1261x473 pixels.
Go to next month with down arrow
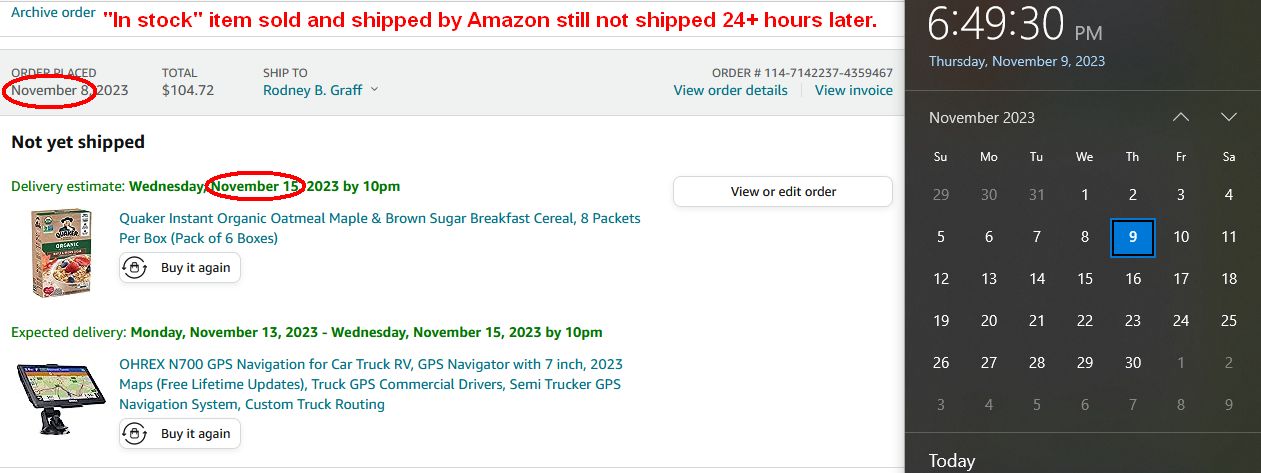[1229, 117]
